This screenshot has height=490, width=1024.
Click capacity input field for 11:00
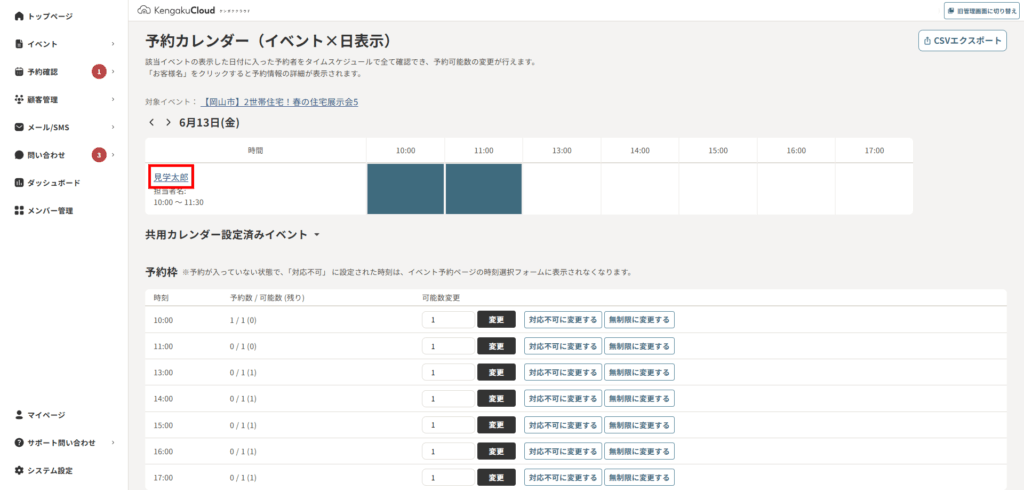448,346
